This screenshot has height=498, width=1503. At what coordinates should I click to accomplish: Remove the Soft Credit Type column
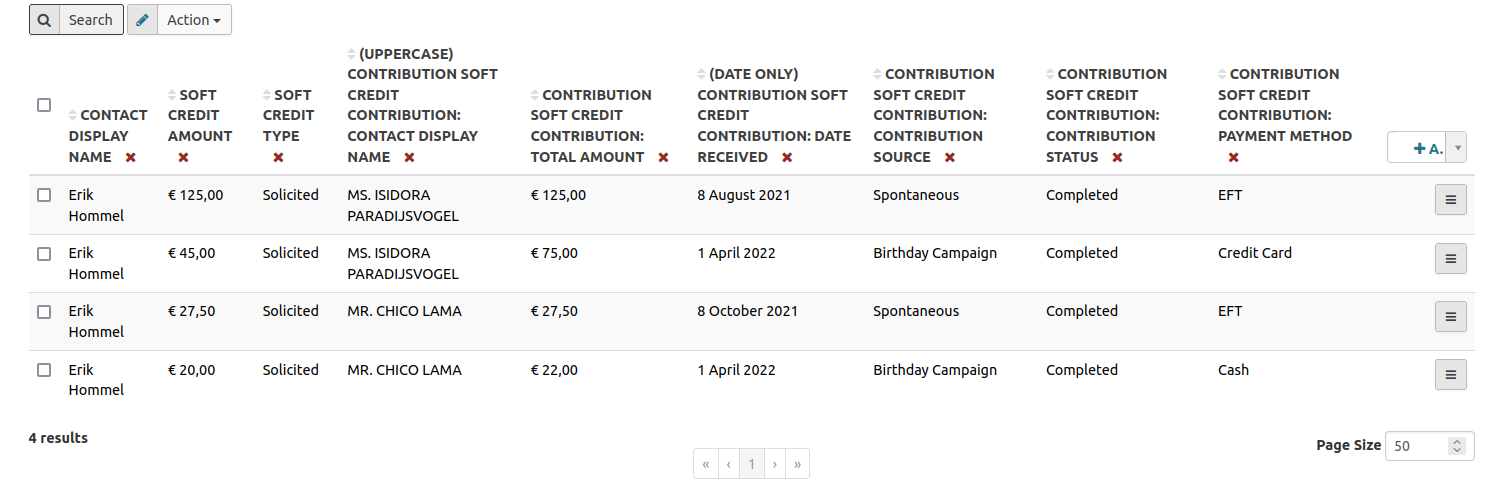click(x=278, y=157)
